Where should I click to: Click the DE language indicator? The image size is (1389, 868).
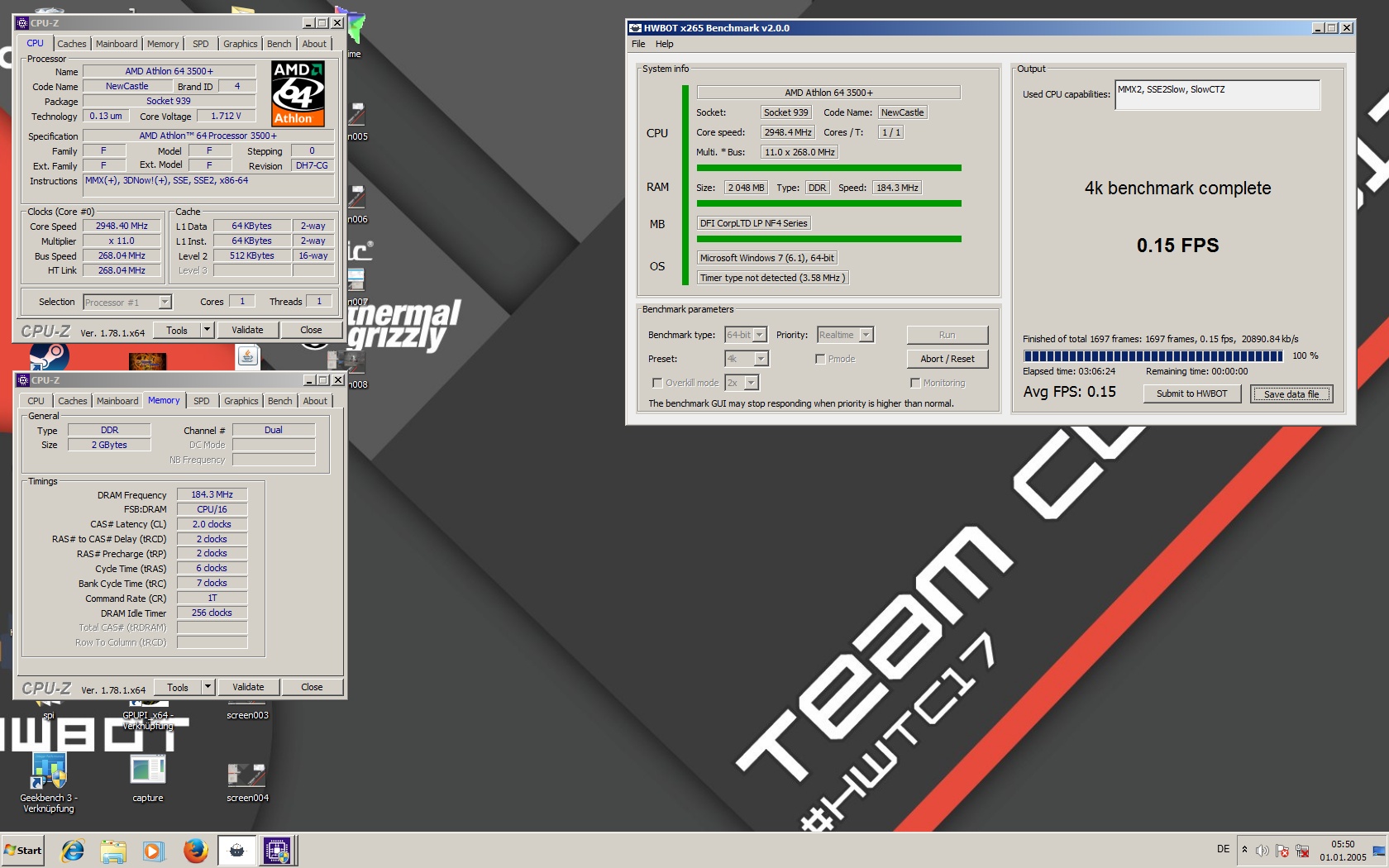click(1224, 849)
